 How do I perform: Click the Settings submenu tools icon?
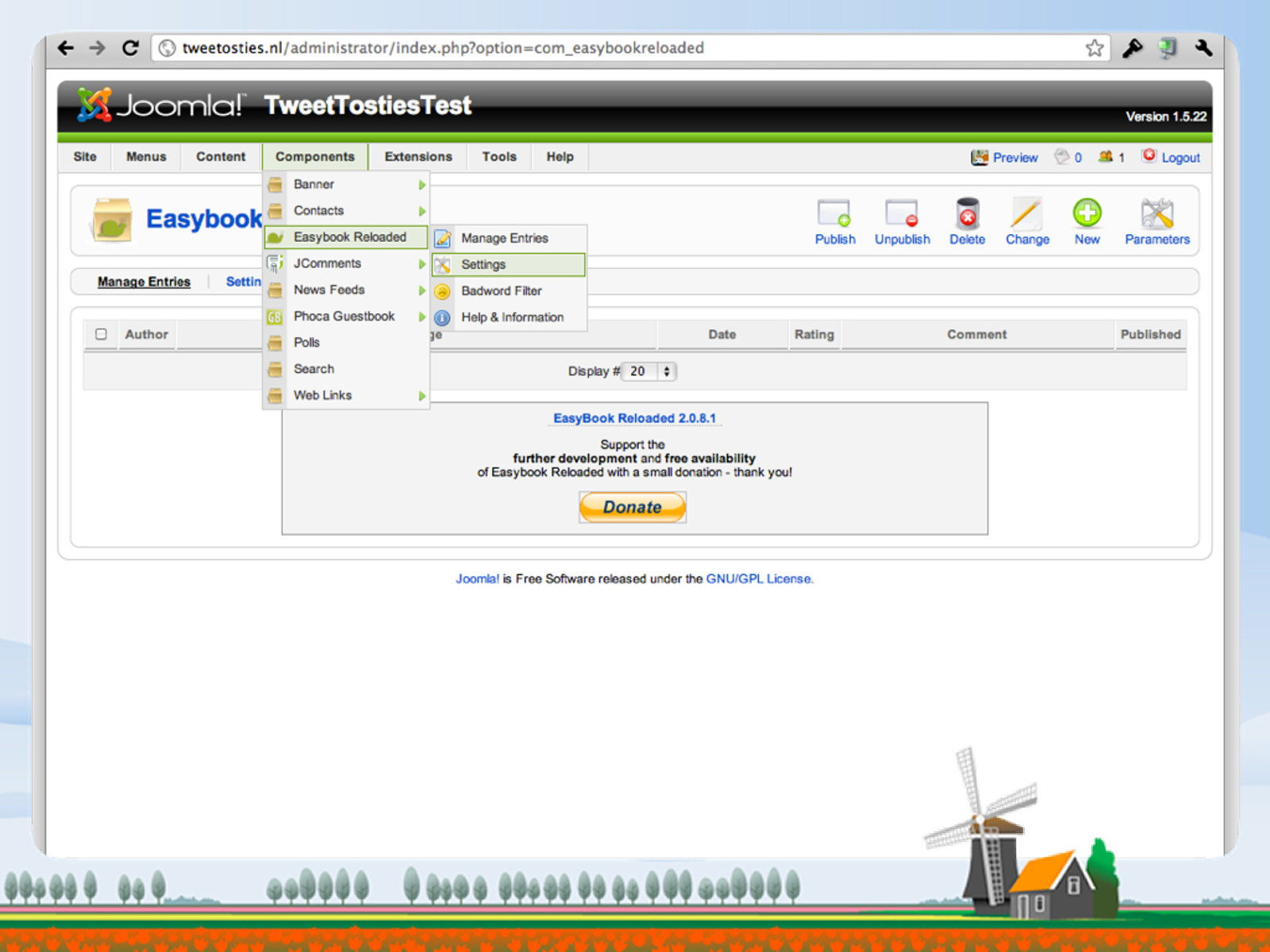point(443,265)
